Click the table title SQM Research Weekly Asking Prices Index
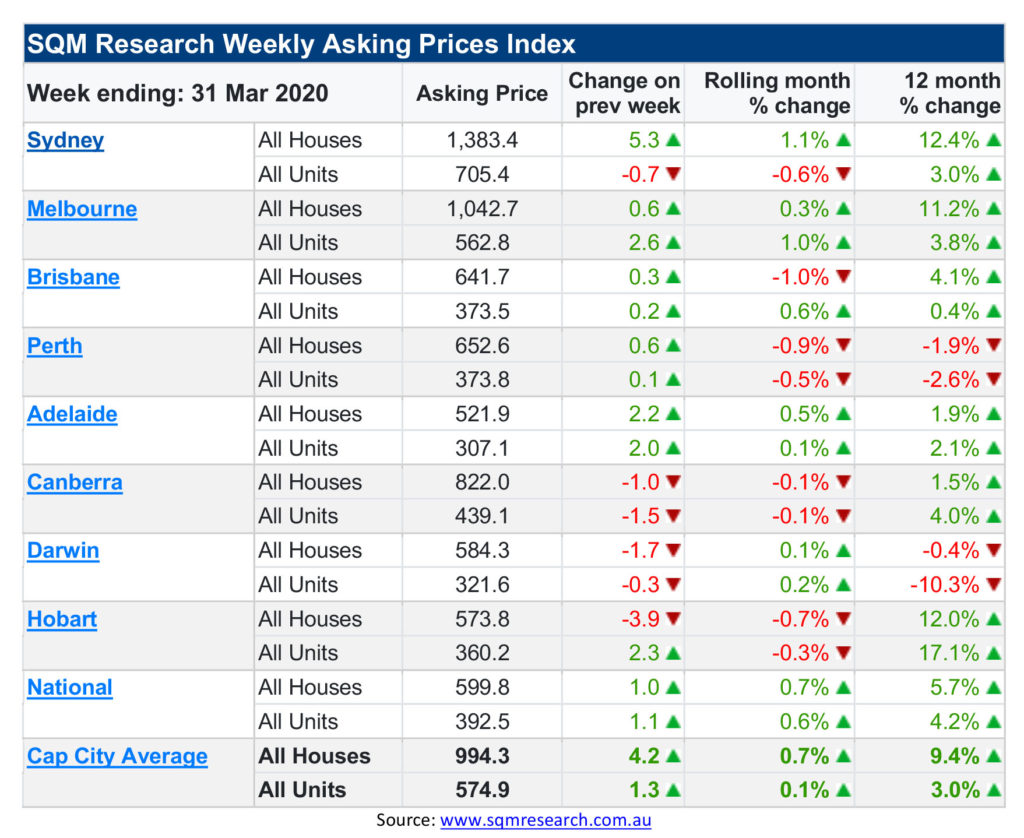The height and width of the screenshot is (838, 1024). point(301,44)
